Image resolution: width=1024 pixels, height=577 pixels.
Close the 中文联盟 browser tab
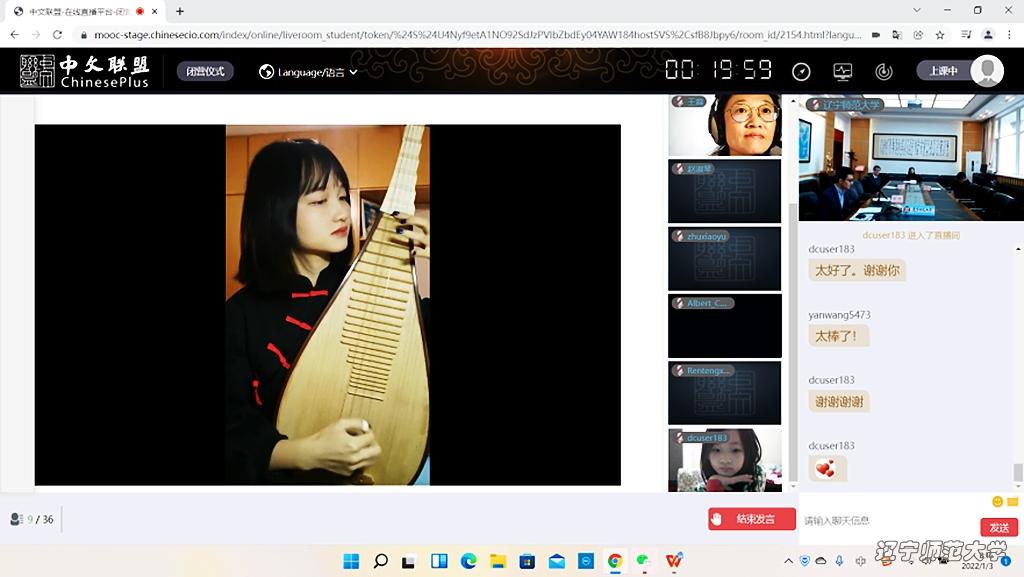coord(155,11)
